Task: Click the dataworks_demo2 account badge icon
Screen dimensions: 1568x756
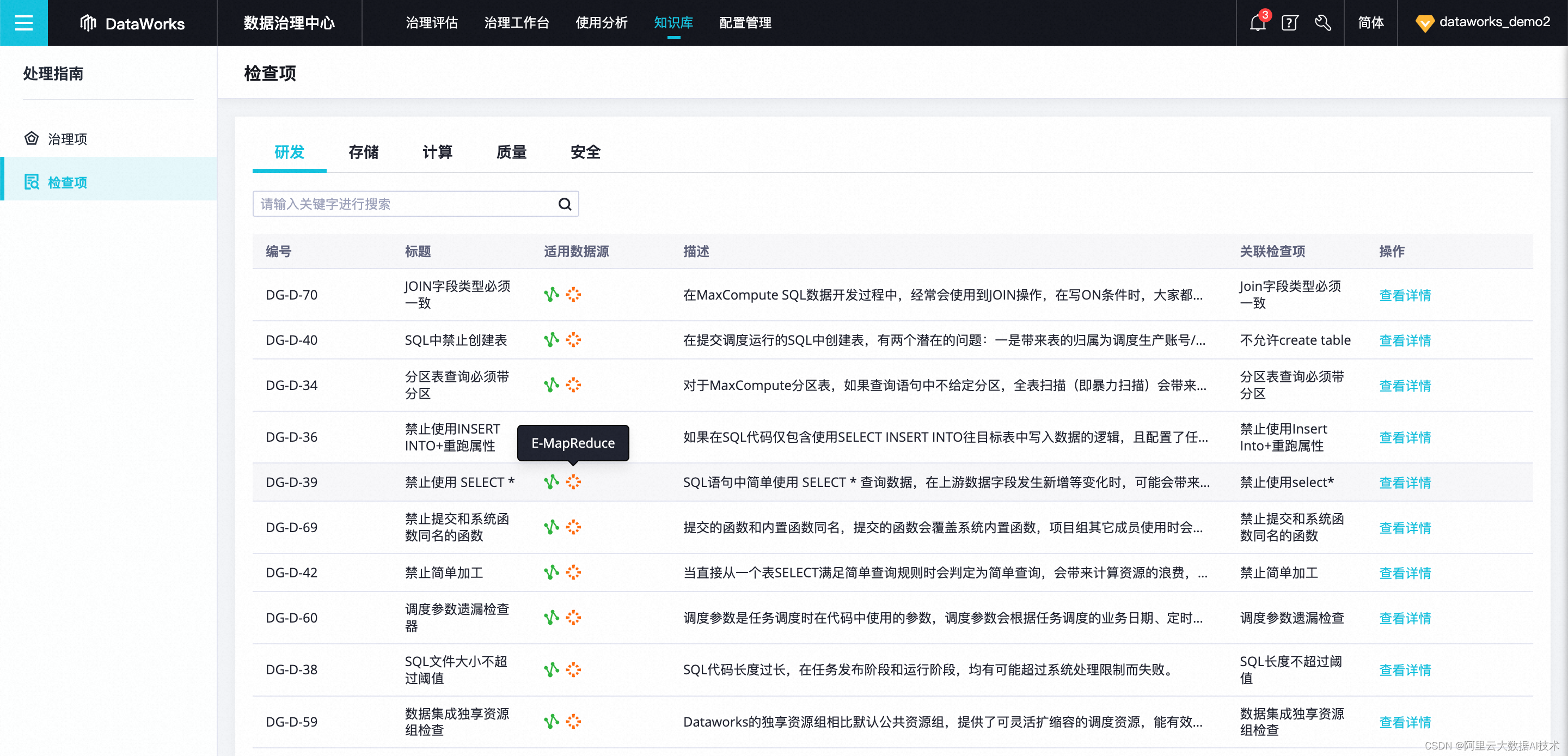Action: pos(1424,23)
